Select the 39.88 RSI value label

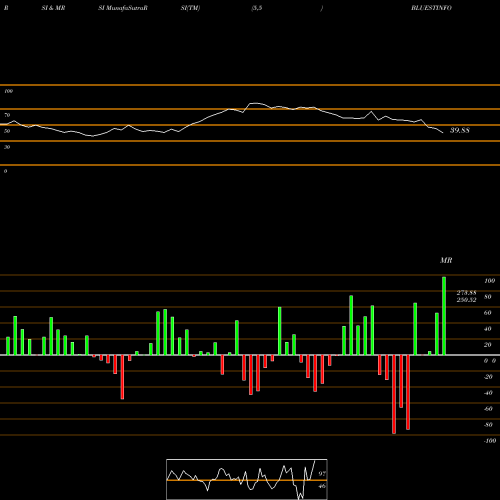(x=460, y=130)
